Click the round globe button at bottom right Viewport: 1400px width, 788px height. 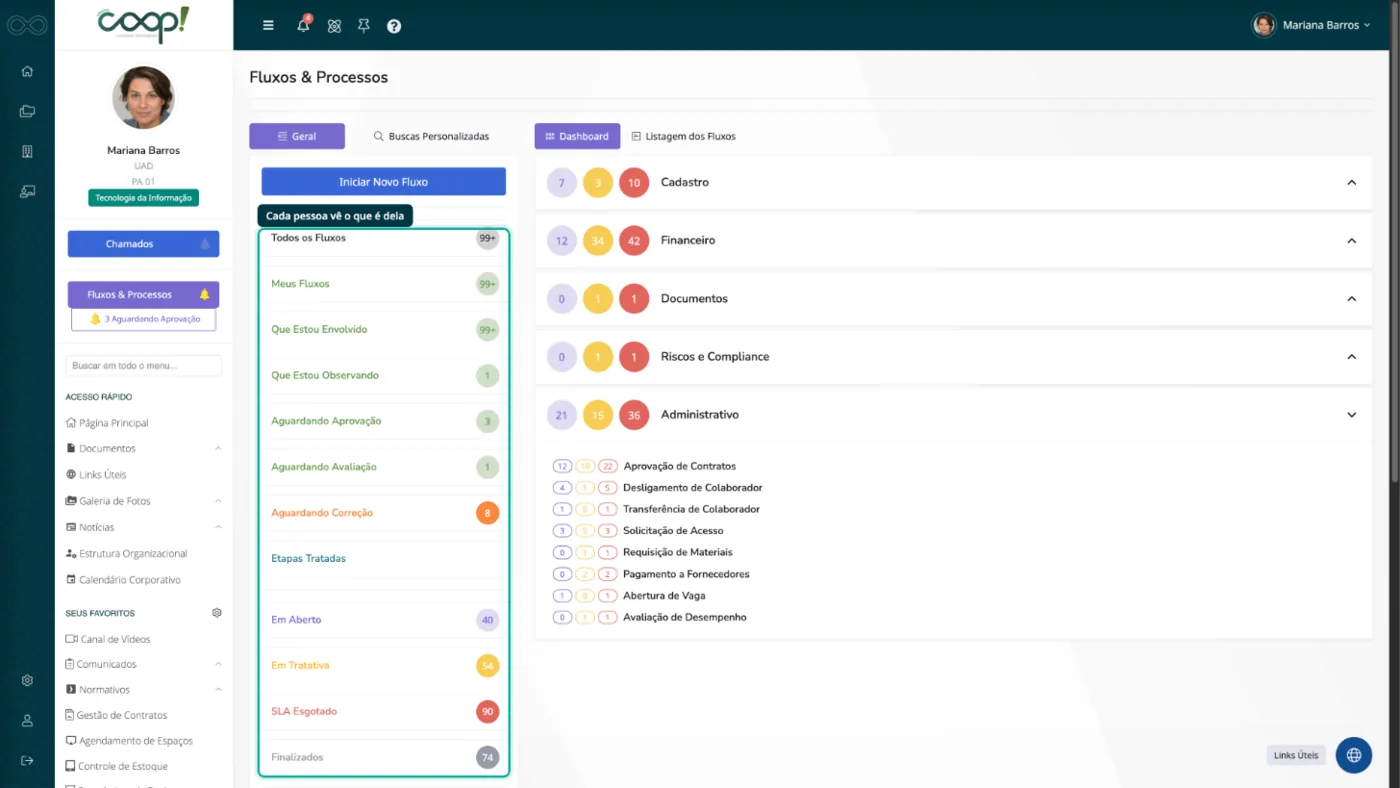point(1354,755)
